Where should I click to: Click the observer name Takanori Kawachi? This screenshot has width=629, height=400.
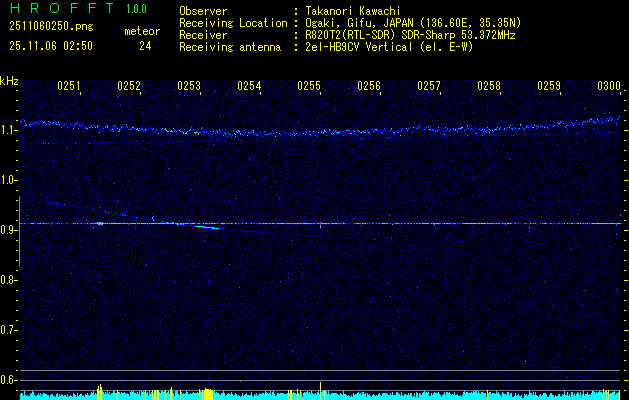pyautogui.click(x=353, y=11)
